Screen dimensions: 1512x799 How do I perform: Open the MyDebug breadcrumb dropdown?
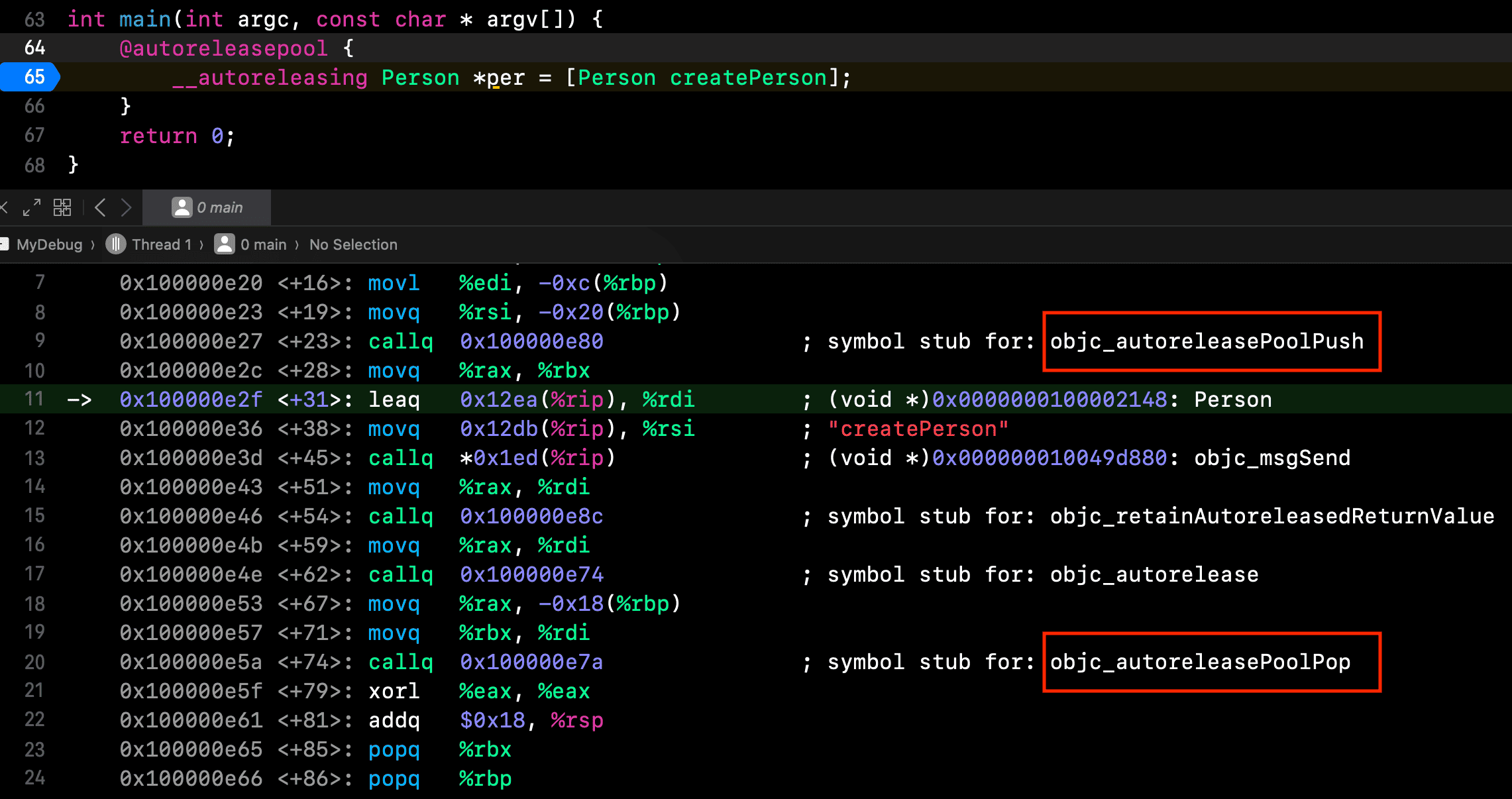[x=49, y=244]
